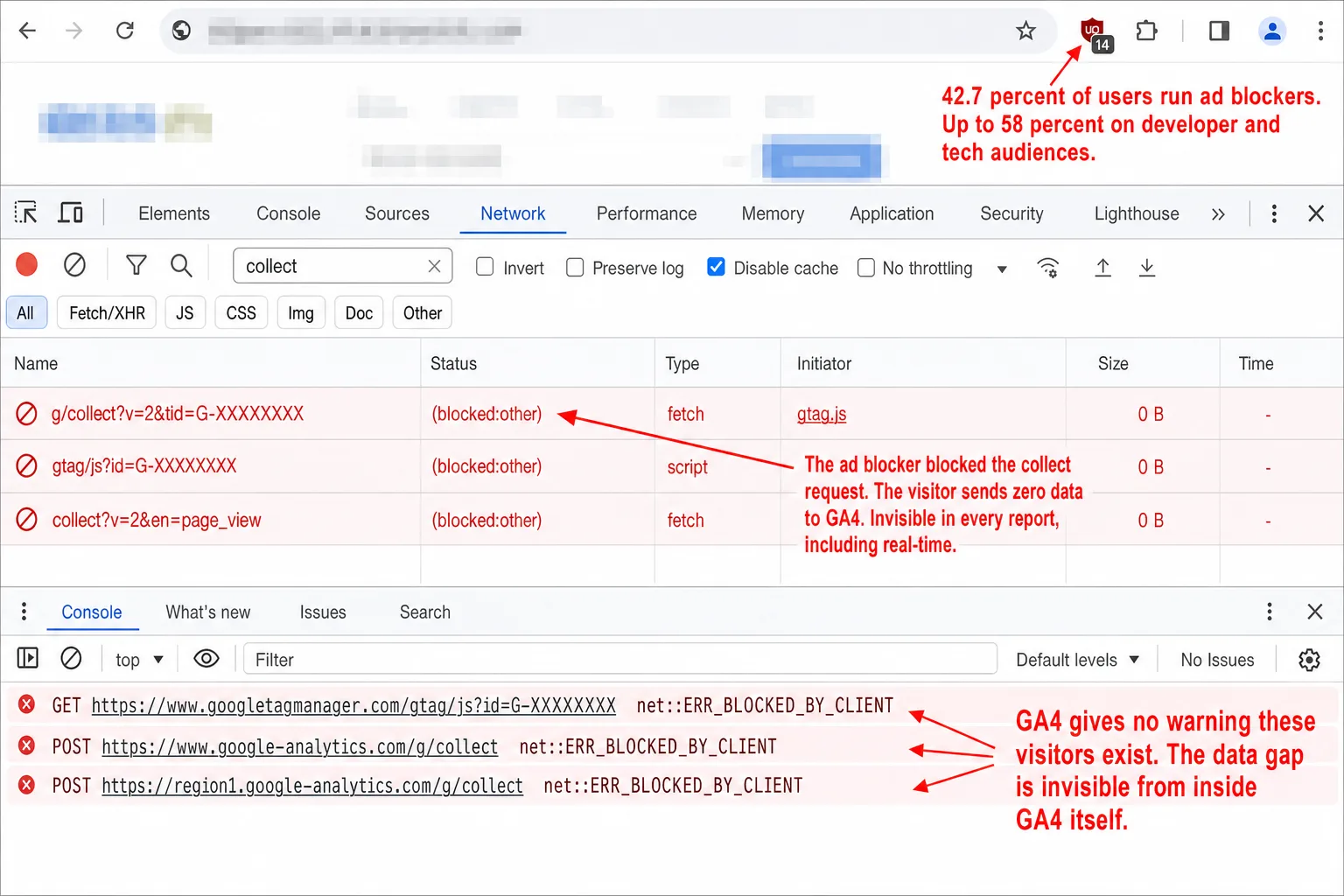Show the console sidebar
The width and height of the screenshot is (1344, 896).
pyautogui.click(x=28, y=658)
